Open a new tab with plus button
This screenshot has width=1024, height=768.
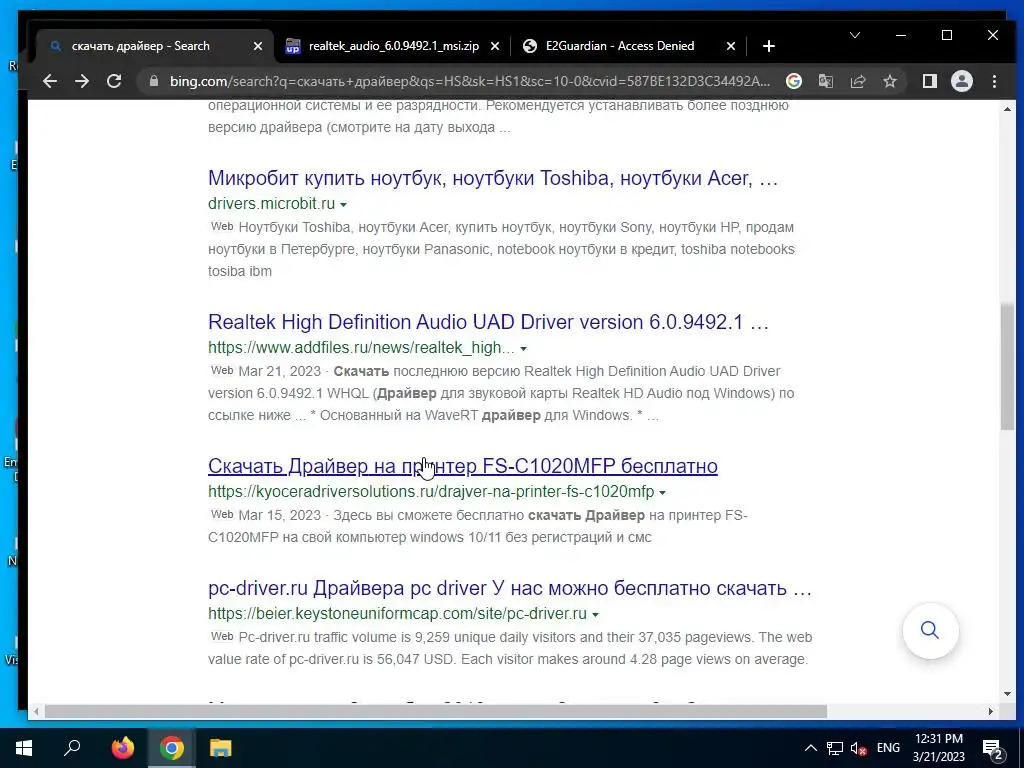pyautogui.click(x=769, y=46)
